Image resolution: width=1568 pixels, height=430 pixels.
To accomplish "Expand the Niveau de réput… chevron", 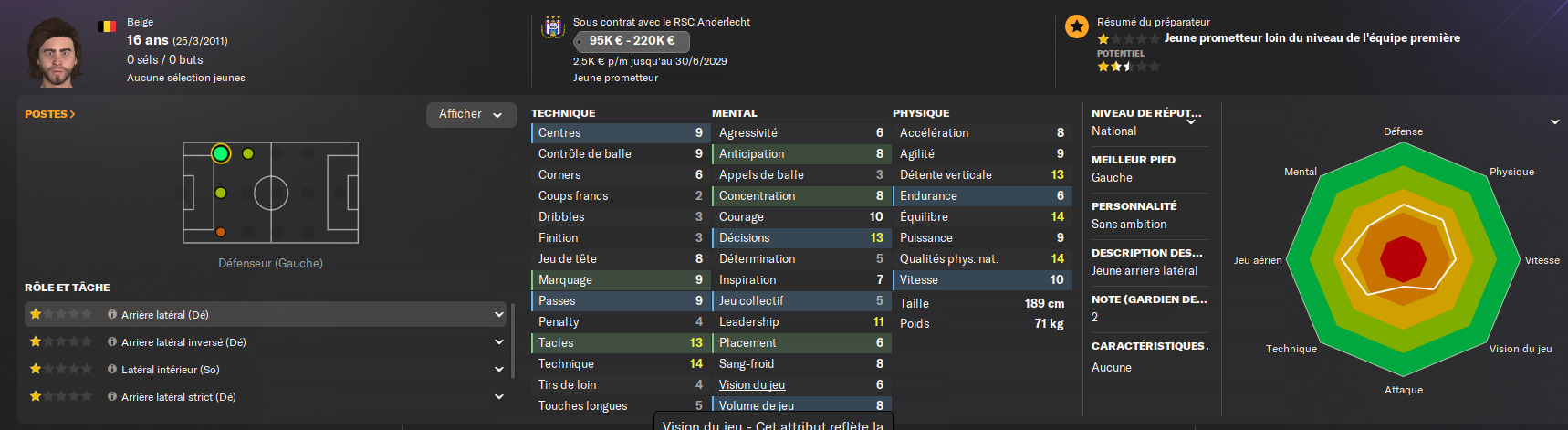I will [1191, 121].
